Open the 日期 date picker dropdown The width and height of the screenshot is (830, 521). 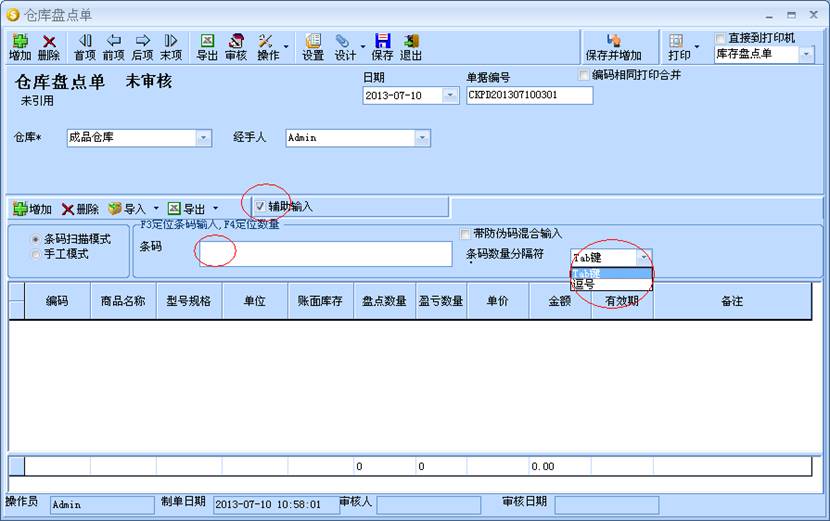(x=450, y=96)
